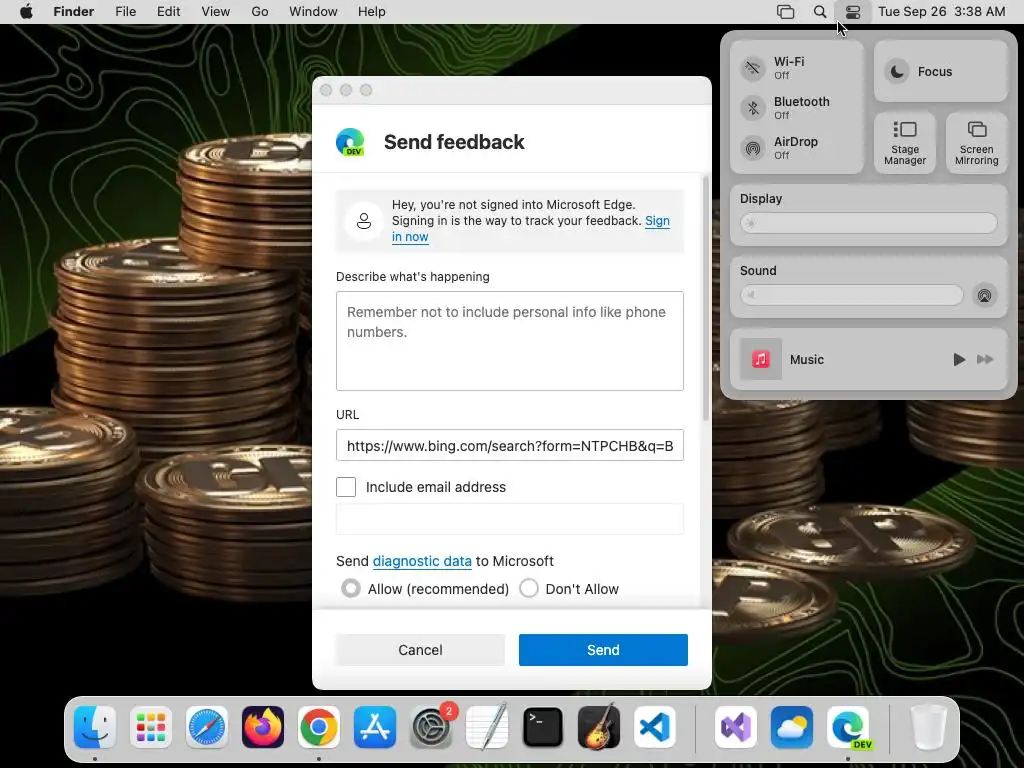Enable Stage Manager in Control Center
This screenshot has height=768, width=1024.
point(904,143)
